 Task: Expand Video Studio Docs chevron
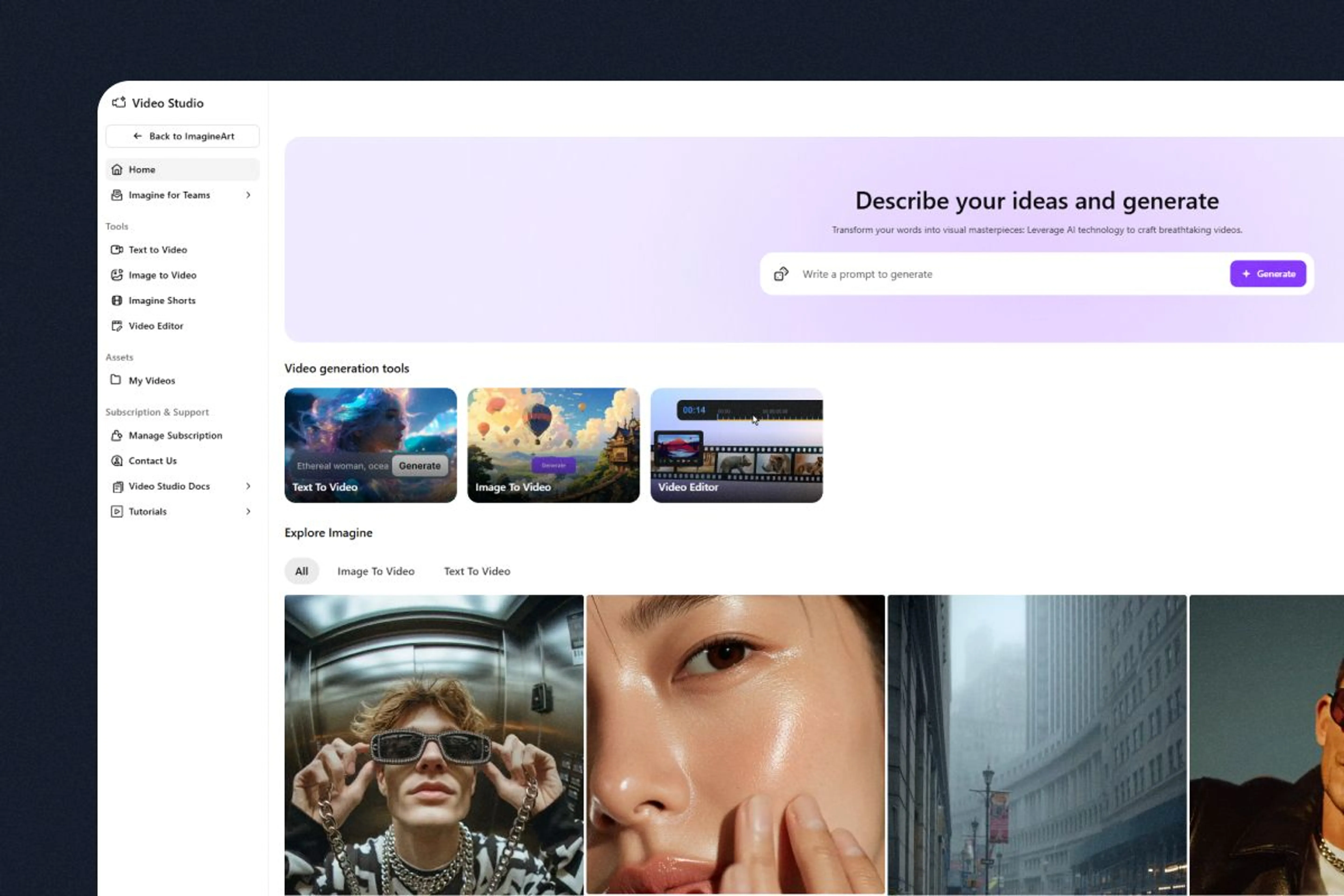pyautogui.click(x=248, y=486)
